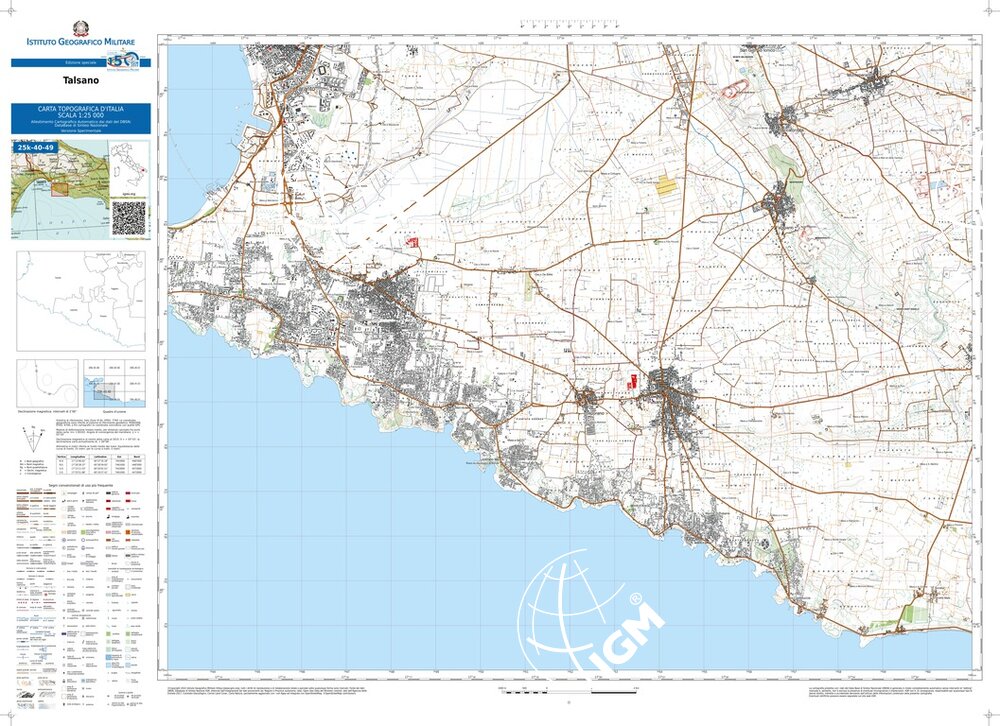The height and width of the screenshot is (726, 1000).
Task: Click the 25k-40-49 sheet code label
Action: (36, 147)
